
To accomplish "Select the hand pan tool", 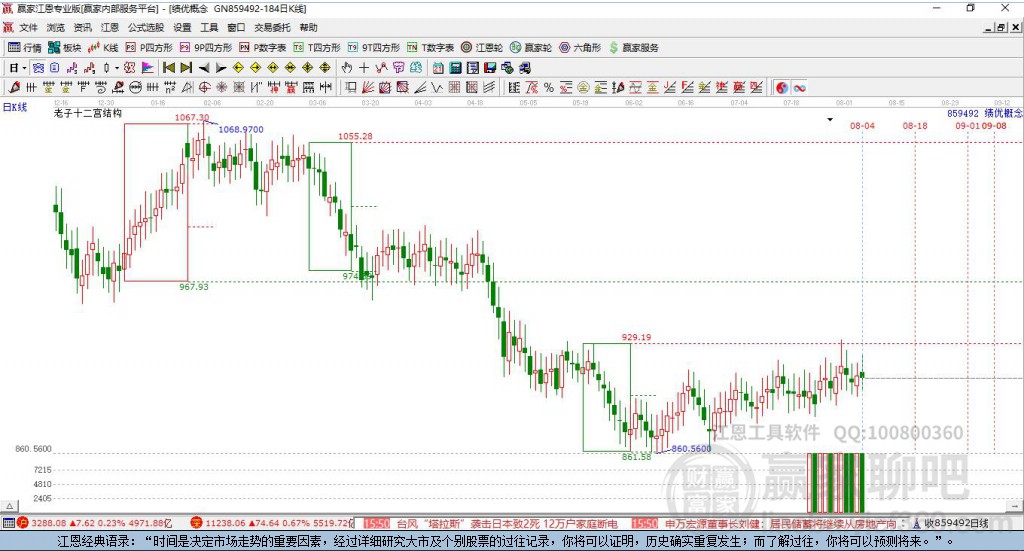I will (346, 68).
